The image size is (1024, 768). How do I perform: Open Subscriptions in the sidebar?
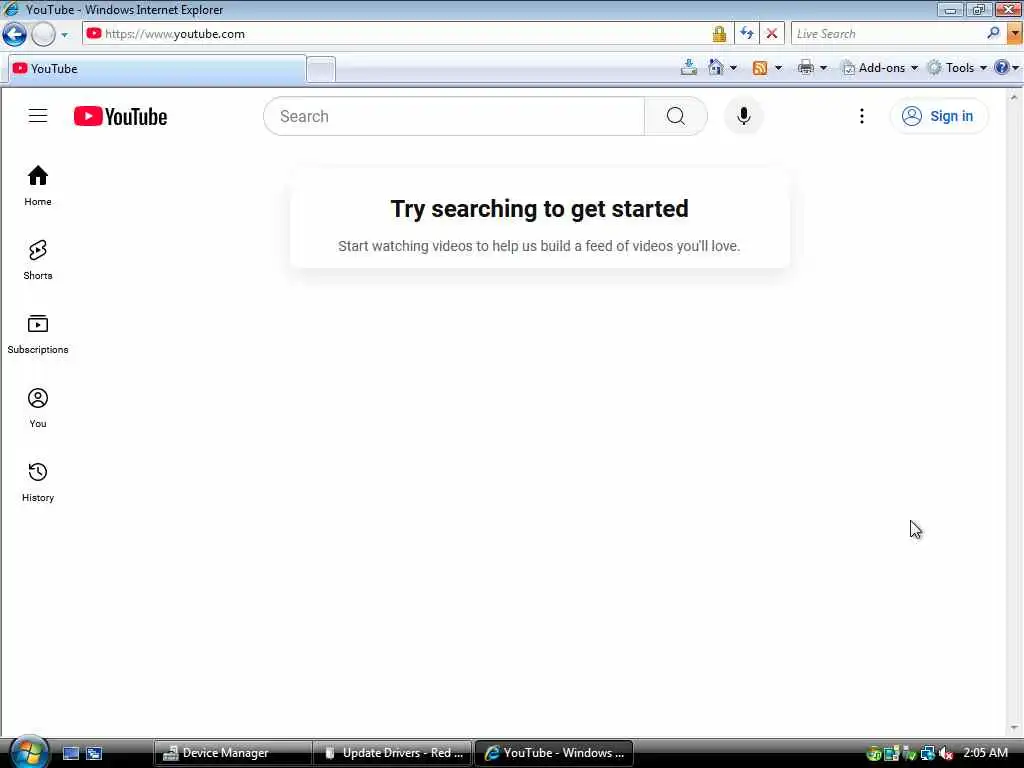(x=38, y=334)
